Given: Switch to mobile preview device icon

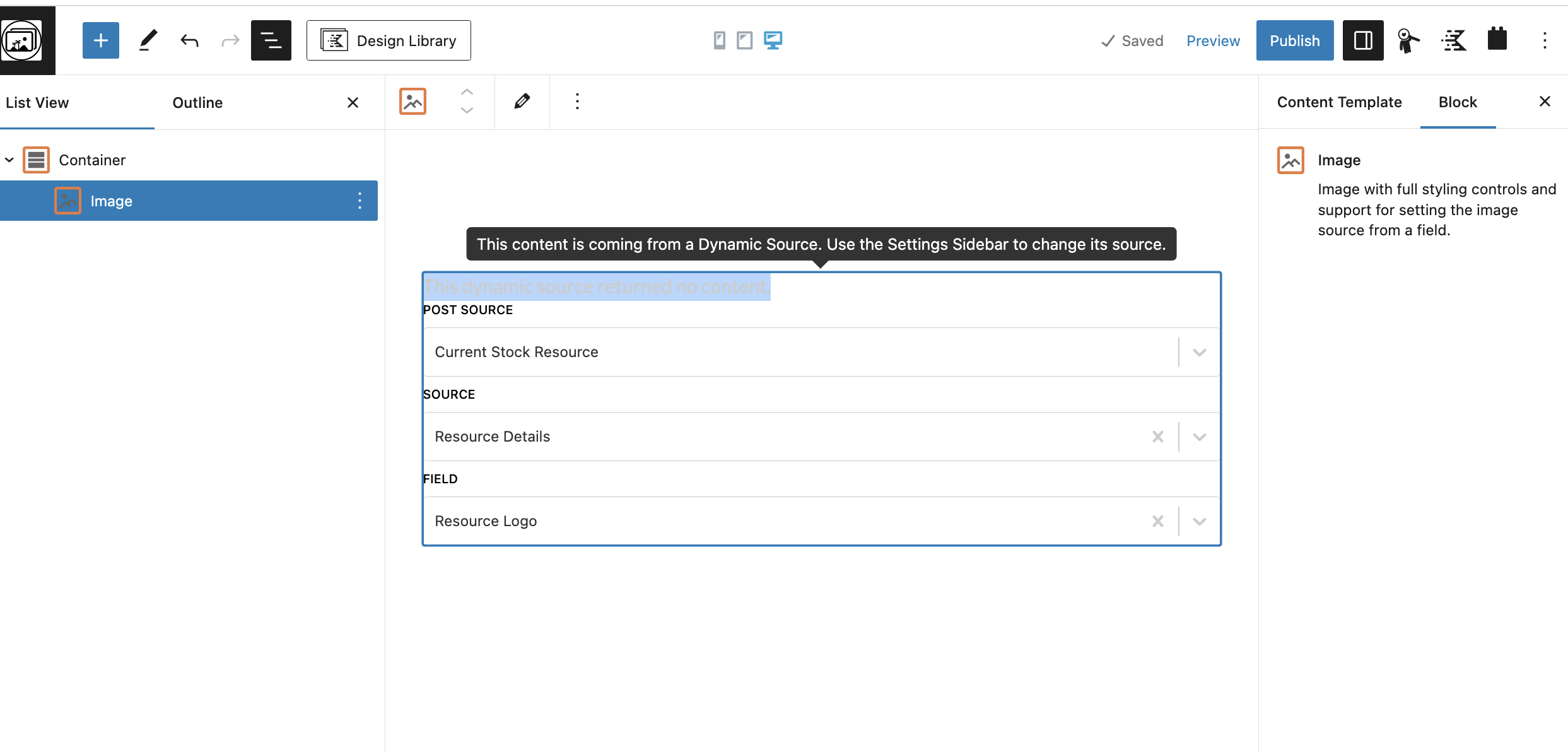Looking at the screenshot, I should tap(719, 40).
